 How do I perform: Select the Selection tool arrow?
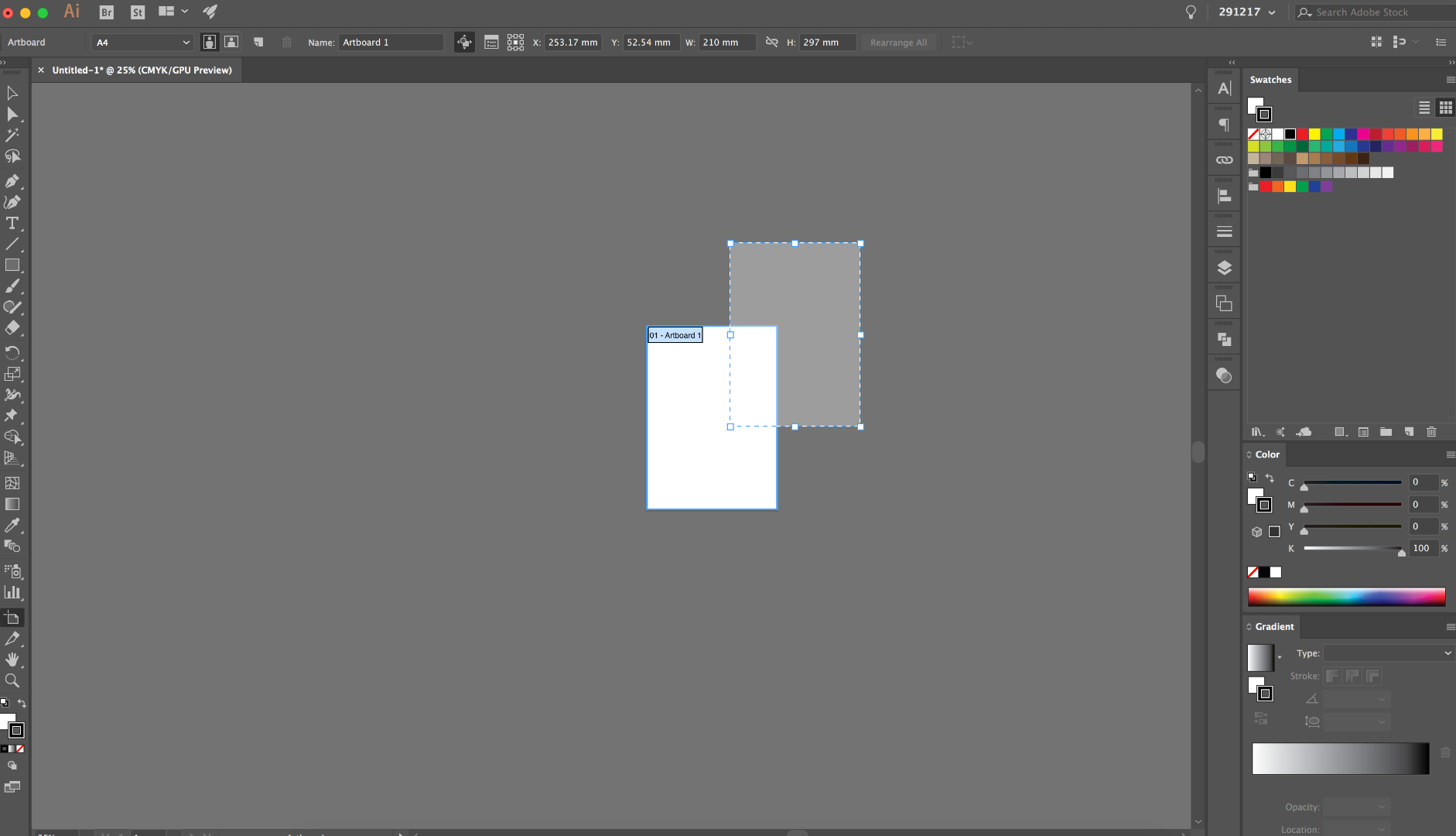(x=12, y=94)
